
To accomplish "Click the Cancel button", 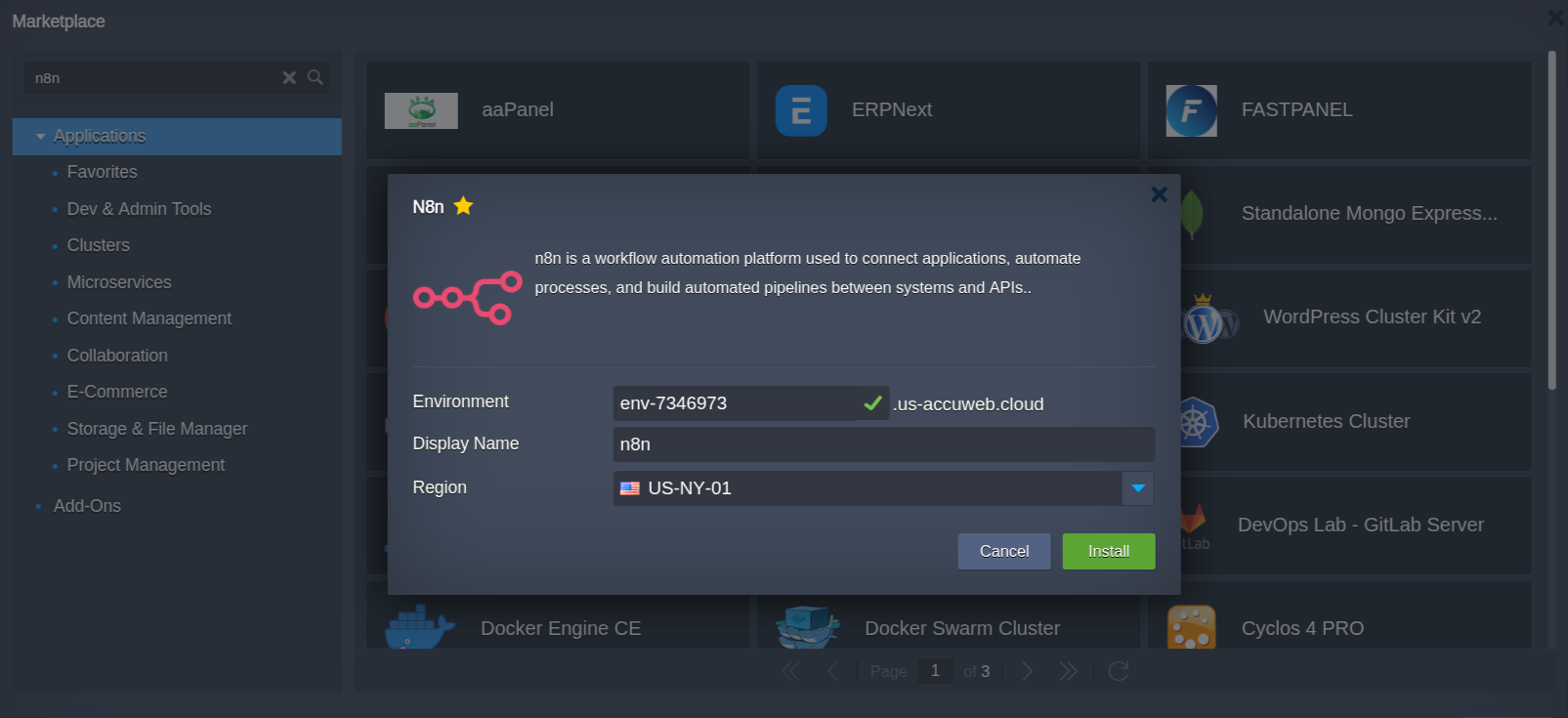I will tap(1004, 551).
